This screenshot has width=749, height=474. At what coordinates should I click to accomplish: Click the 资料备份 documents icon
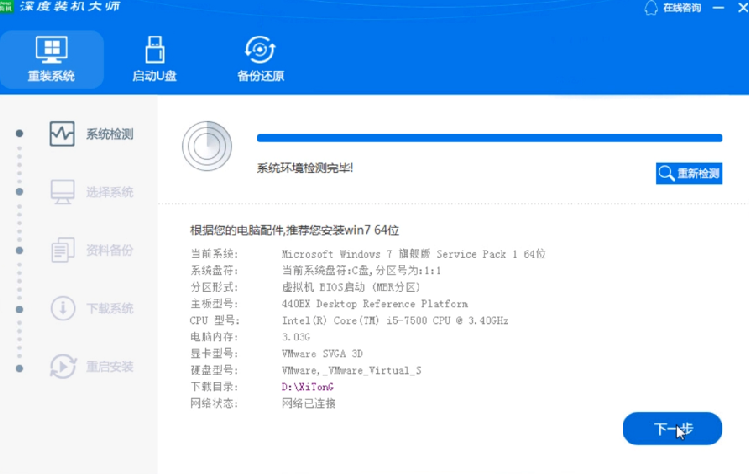(62, 250)
